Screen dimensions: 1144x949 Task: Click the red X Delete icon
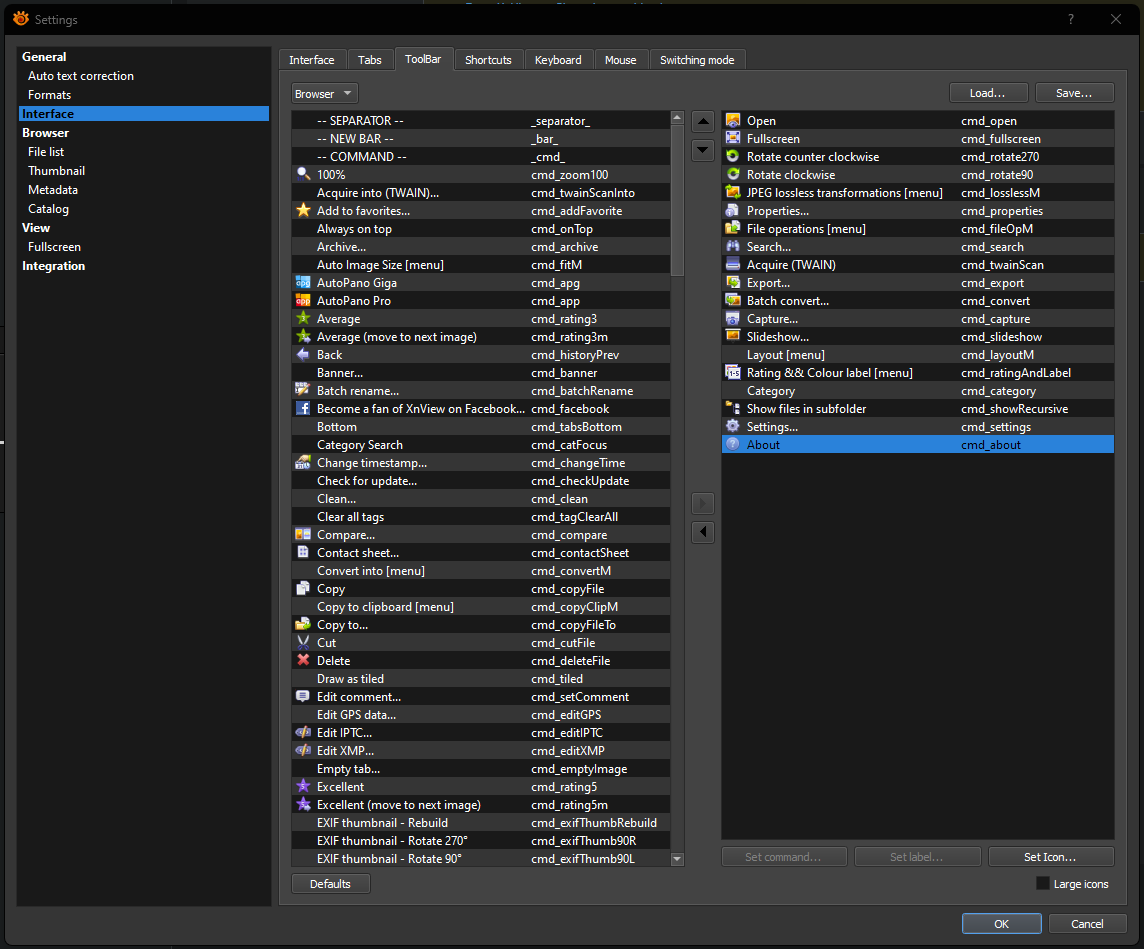pyautogui.click(x=303, y=660)
